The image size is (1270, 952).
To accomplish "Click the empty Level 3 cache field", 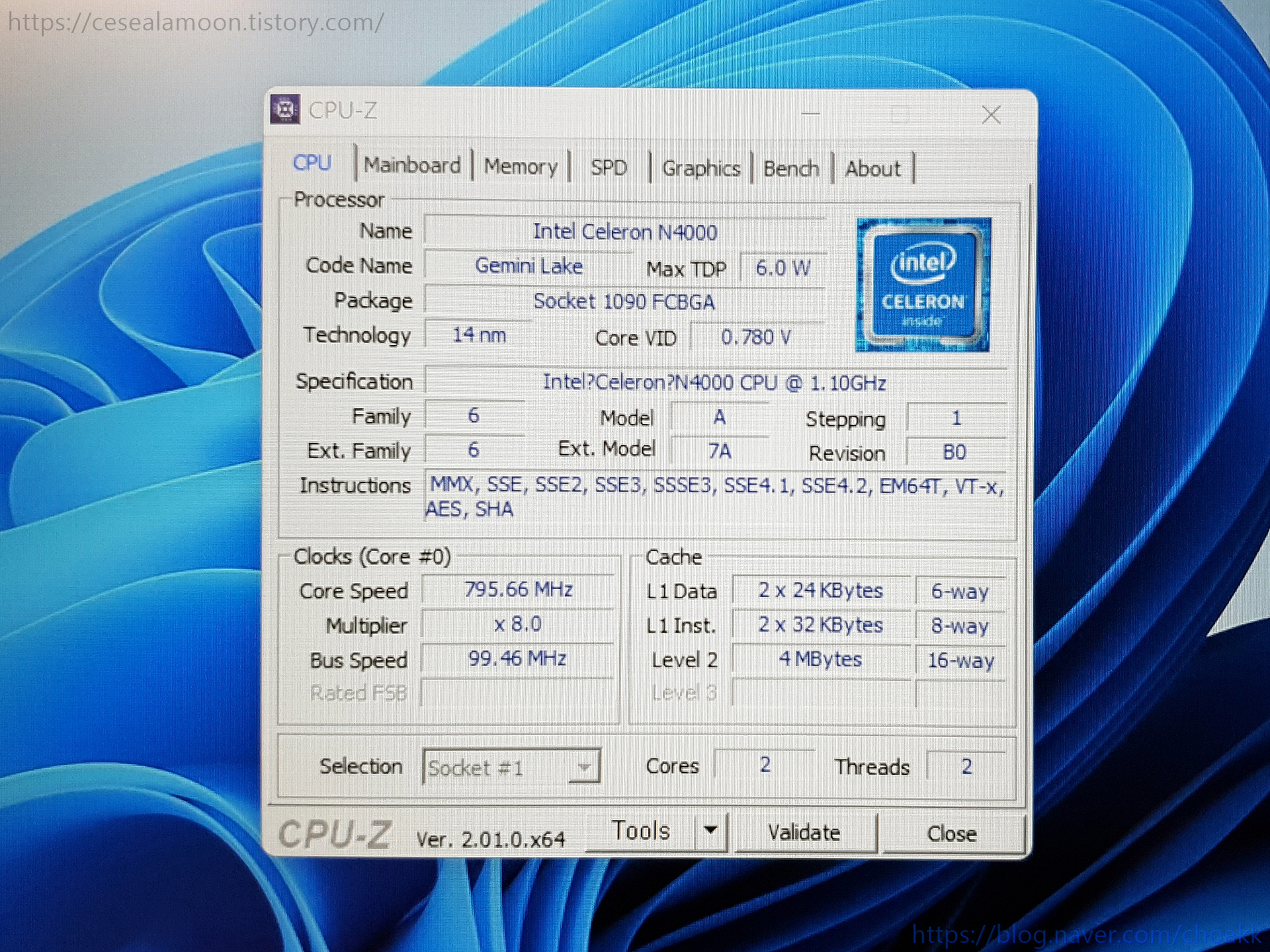I will point(821,693).
